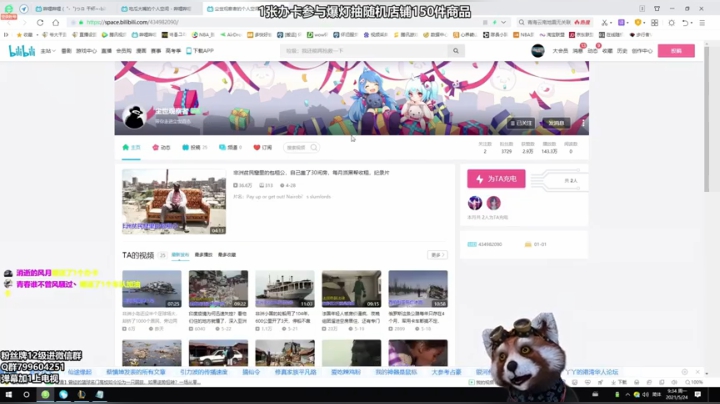The height and width of the screenshot is (404, 720).
Task: Click the three-dot more icon on banner
Action: [x=583, y=123]
